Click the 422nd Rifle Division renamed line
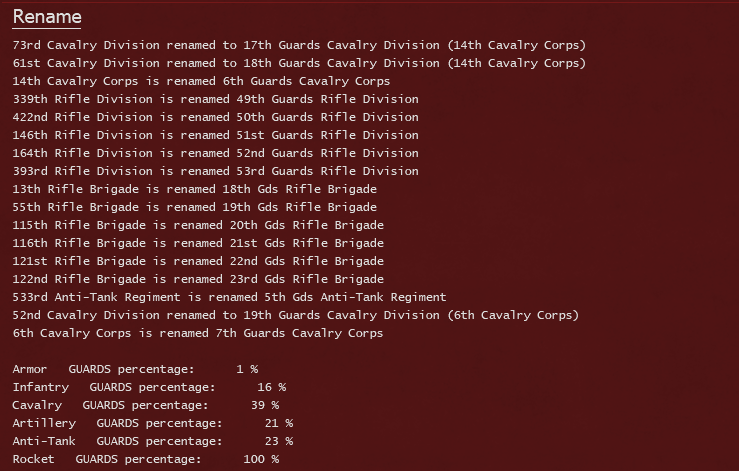Image resolution: width=739 pixels, height=471 pixels. click(215, 117)
